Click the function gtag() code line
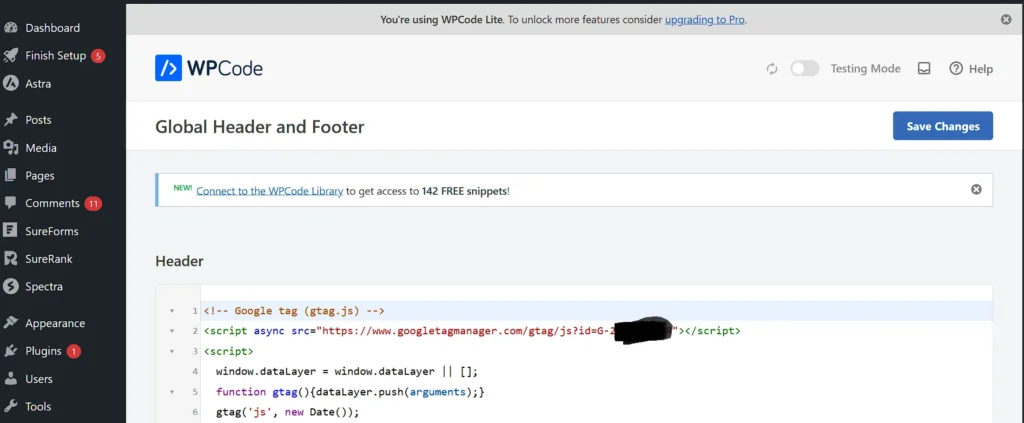This screenshot has height=423, width=1024. point(349,392)
